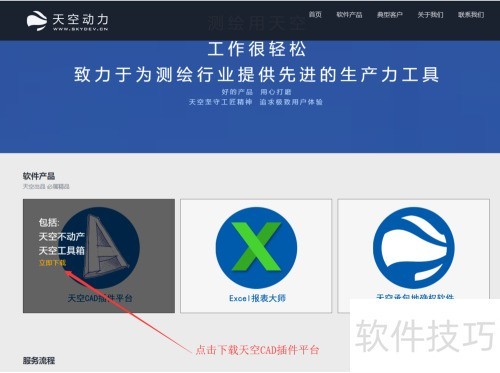
Task: Open the 天空CAD插件平台 product card
Action: [x=99, y=256]
